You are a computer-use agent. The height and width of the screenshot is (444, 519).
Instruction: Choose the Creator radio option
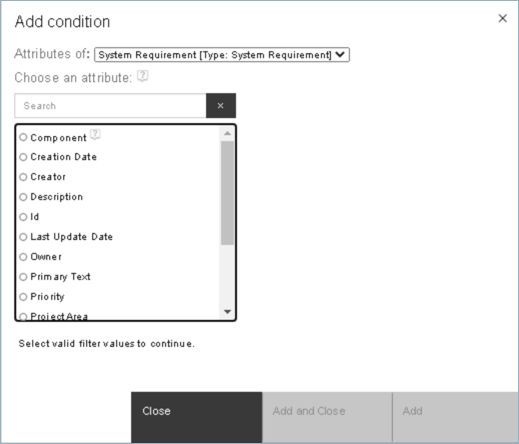[x=23, y=177]
